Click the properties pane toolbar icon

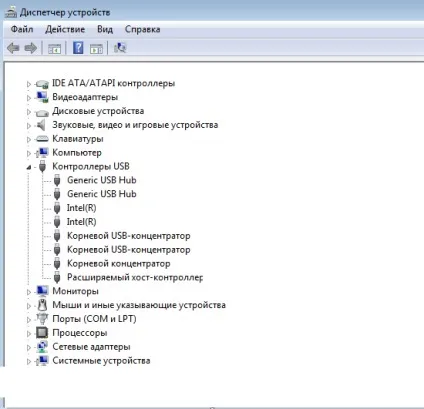pyautogui.click(x=96, y=49)
